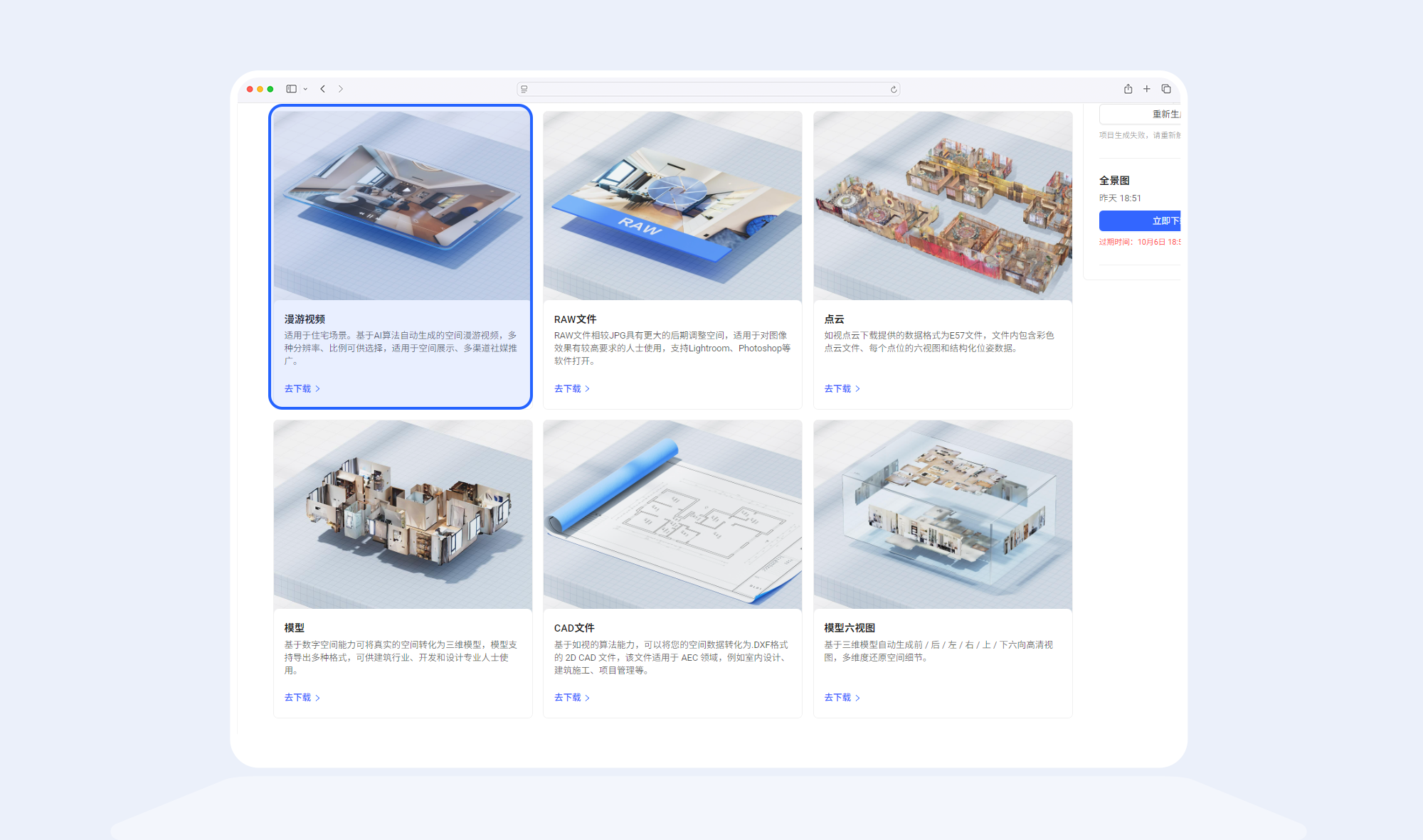Image resolution: width=1423 pixels, height=840 pixels.
Task: Click 去下载 link under 模型六视图
Action: 842,698
